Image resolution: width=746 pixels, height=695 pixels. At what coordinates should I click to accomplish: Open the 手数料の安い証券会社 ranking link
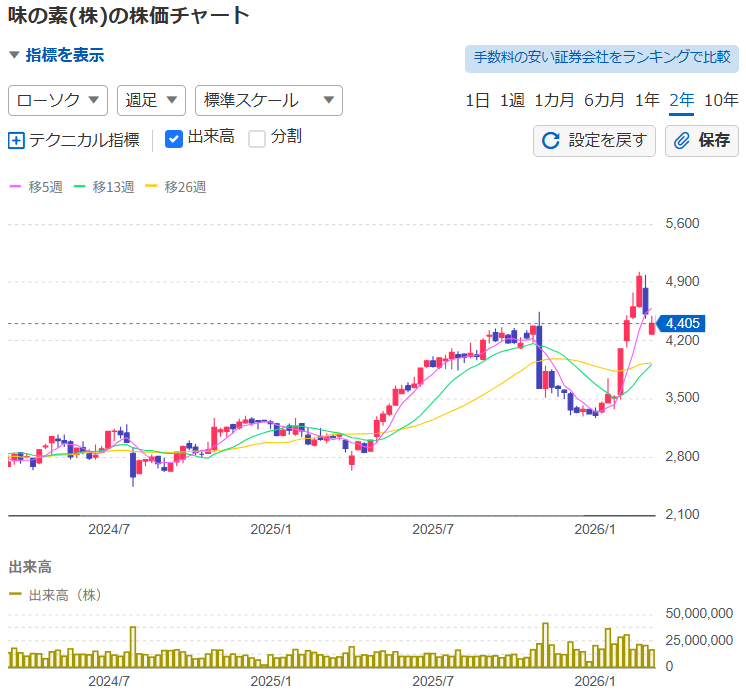(601, 58)
